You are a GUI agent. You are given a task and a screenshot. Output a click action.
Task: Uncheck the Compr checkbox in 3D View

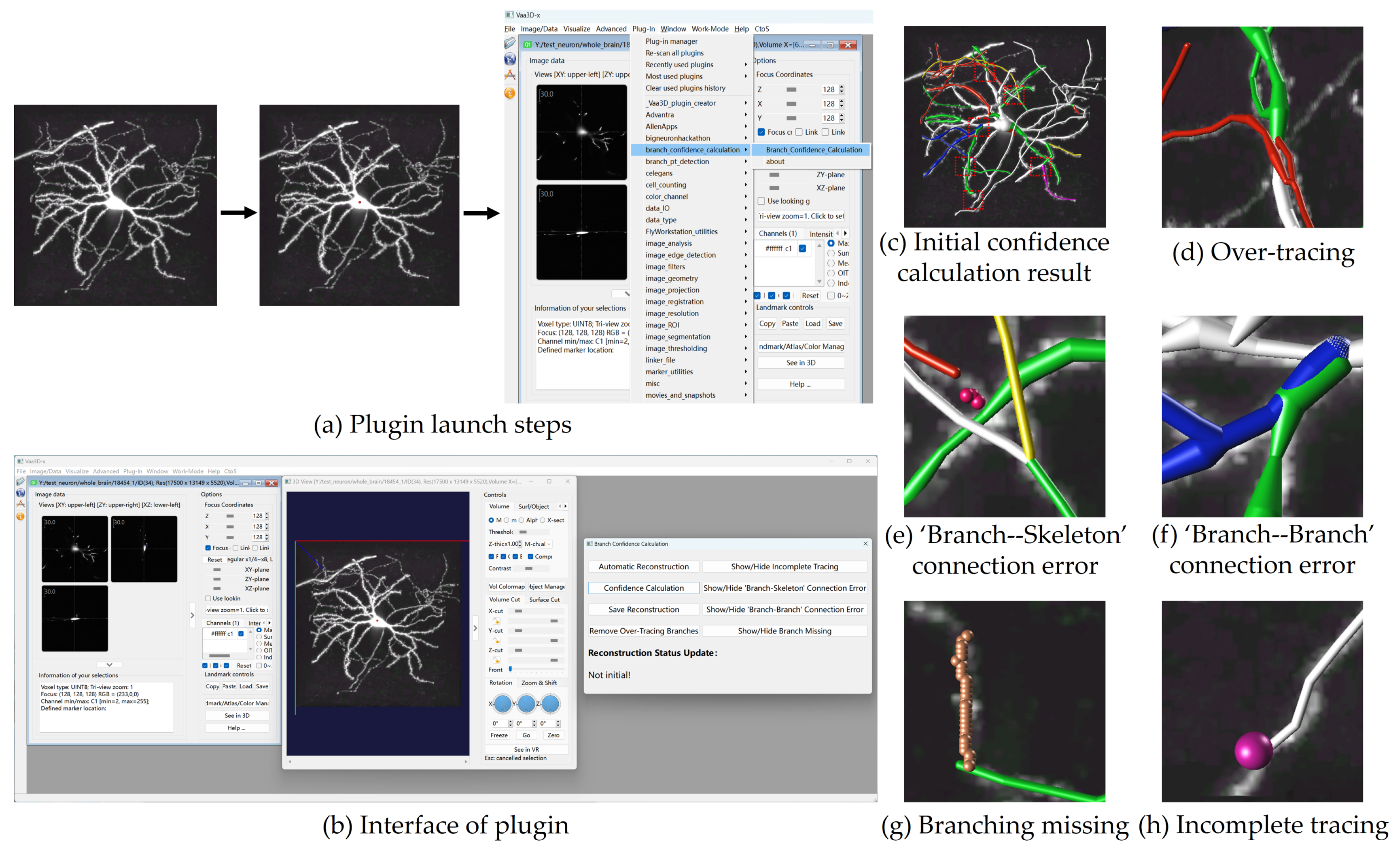(x=530, y=557)
